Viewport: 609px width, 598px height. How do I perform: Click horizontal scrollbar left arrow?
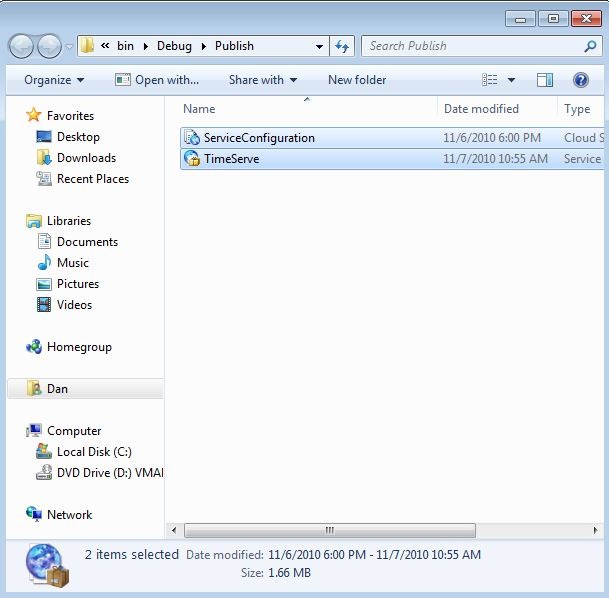174,530
